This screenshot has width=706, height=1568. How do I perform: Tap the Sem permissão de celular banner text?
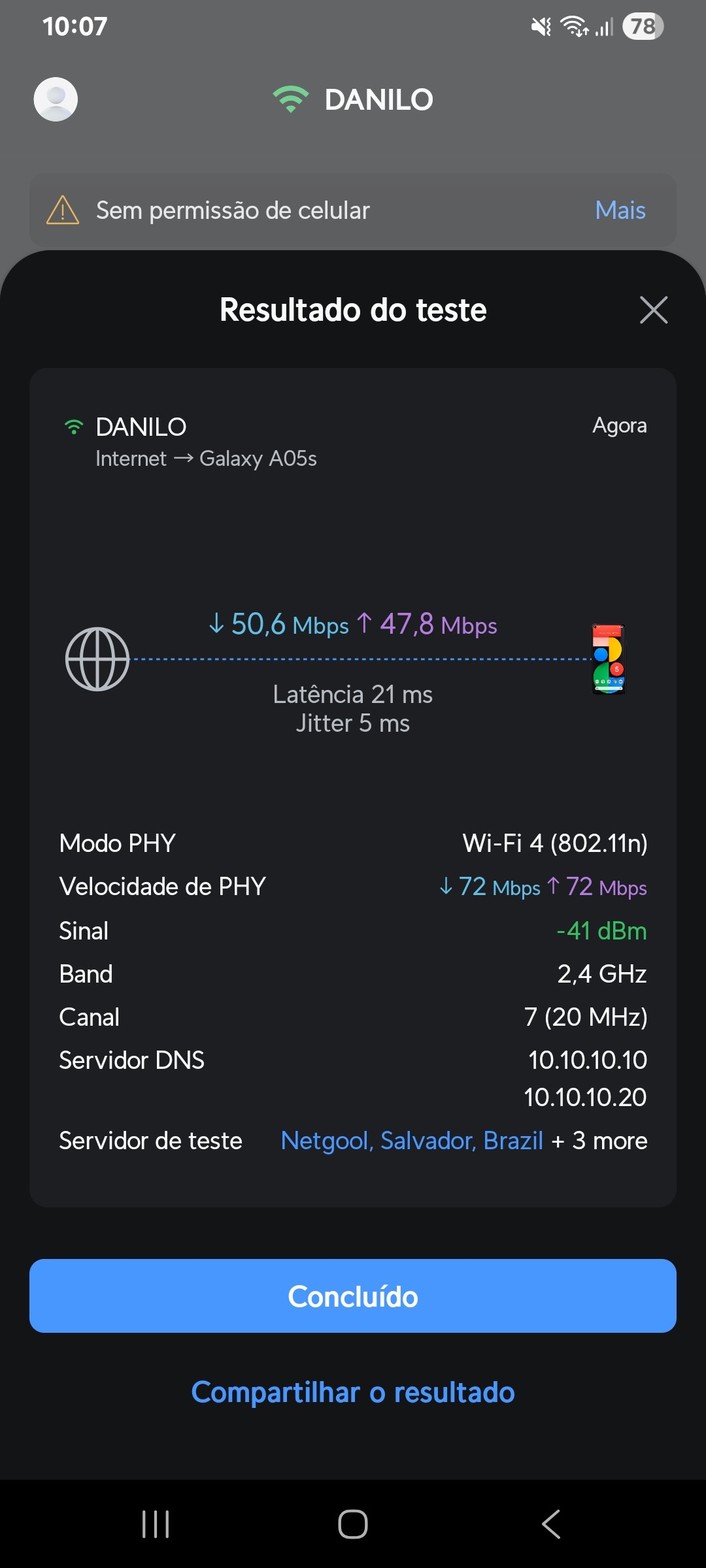coord(233,210)
